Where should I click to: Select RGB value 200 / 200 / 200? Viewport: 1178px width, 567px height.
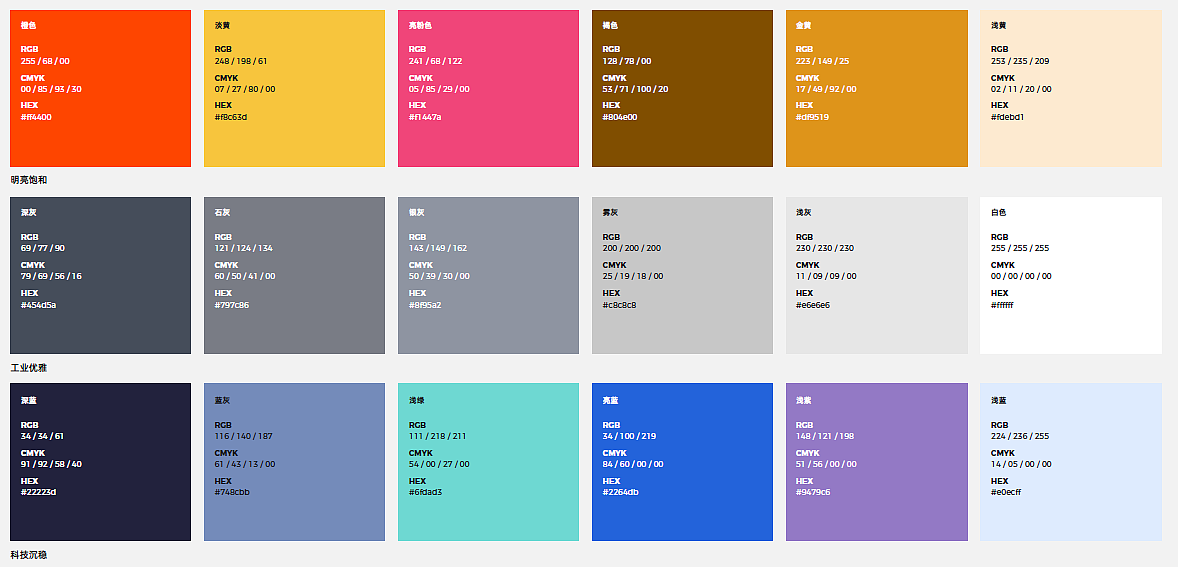[632, 249]
